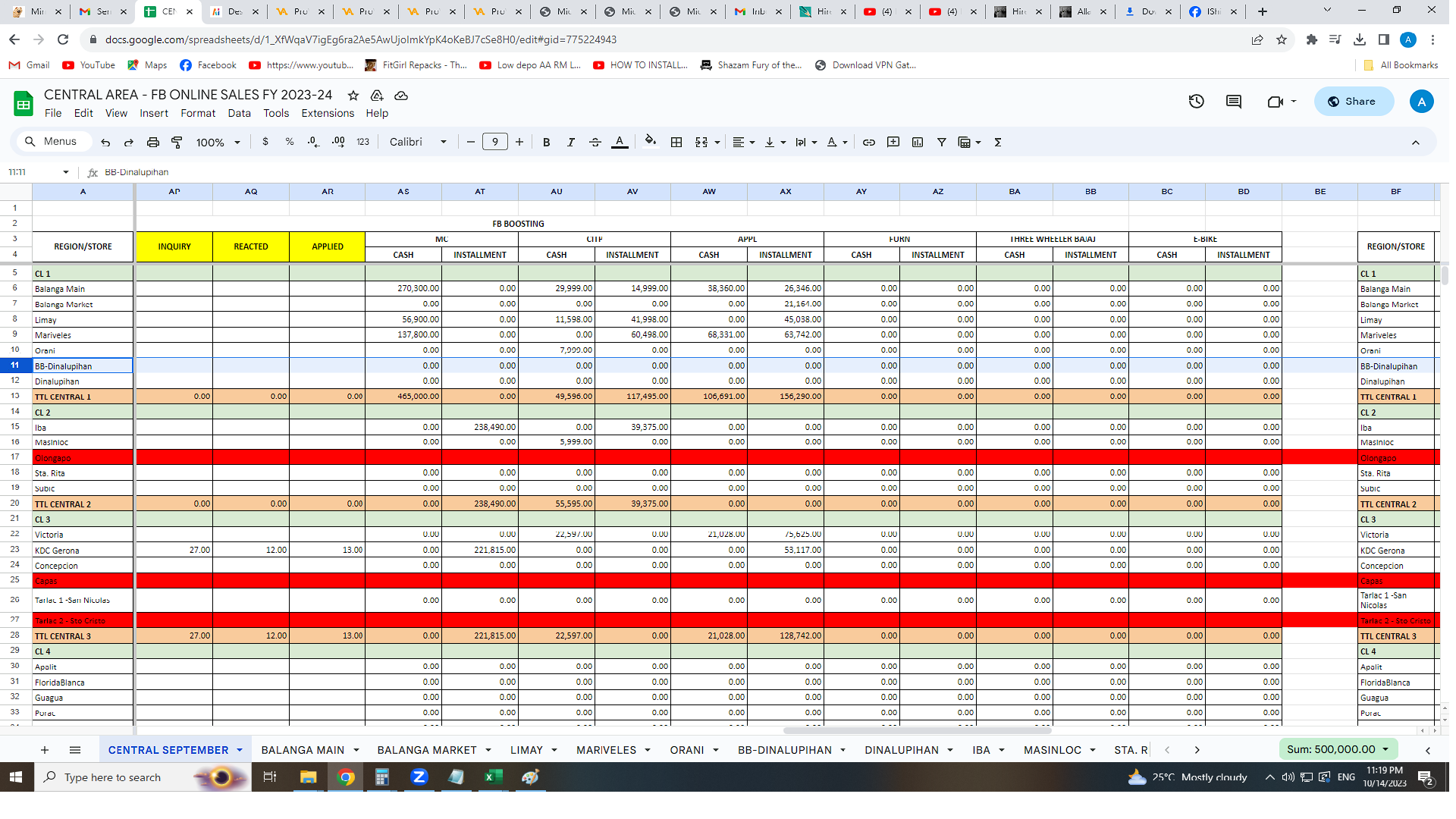Screen dimensions: 1456x819
Task: Open the 100% zoom dropdown
Action: (218, 143)
